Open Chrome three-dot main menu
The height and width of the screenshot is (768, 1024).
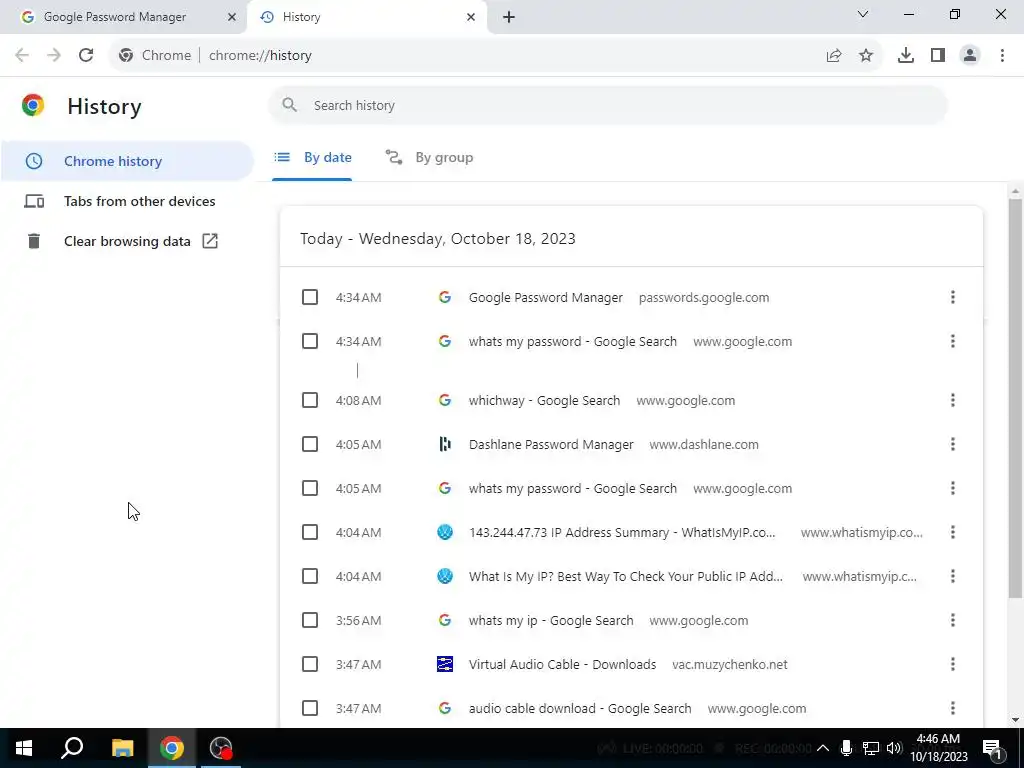click(1002, 56)
